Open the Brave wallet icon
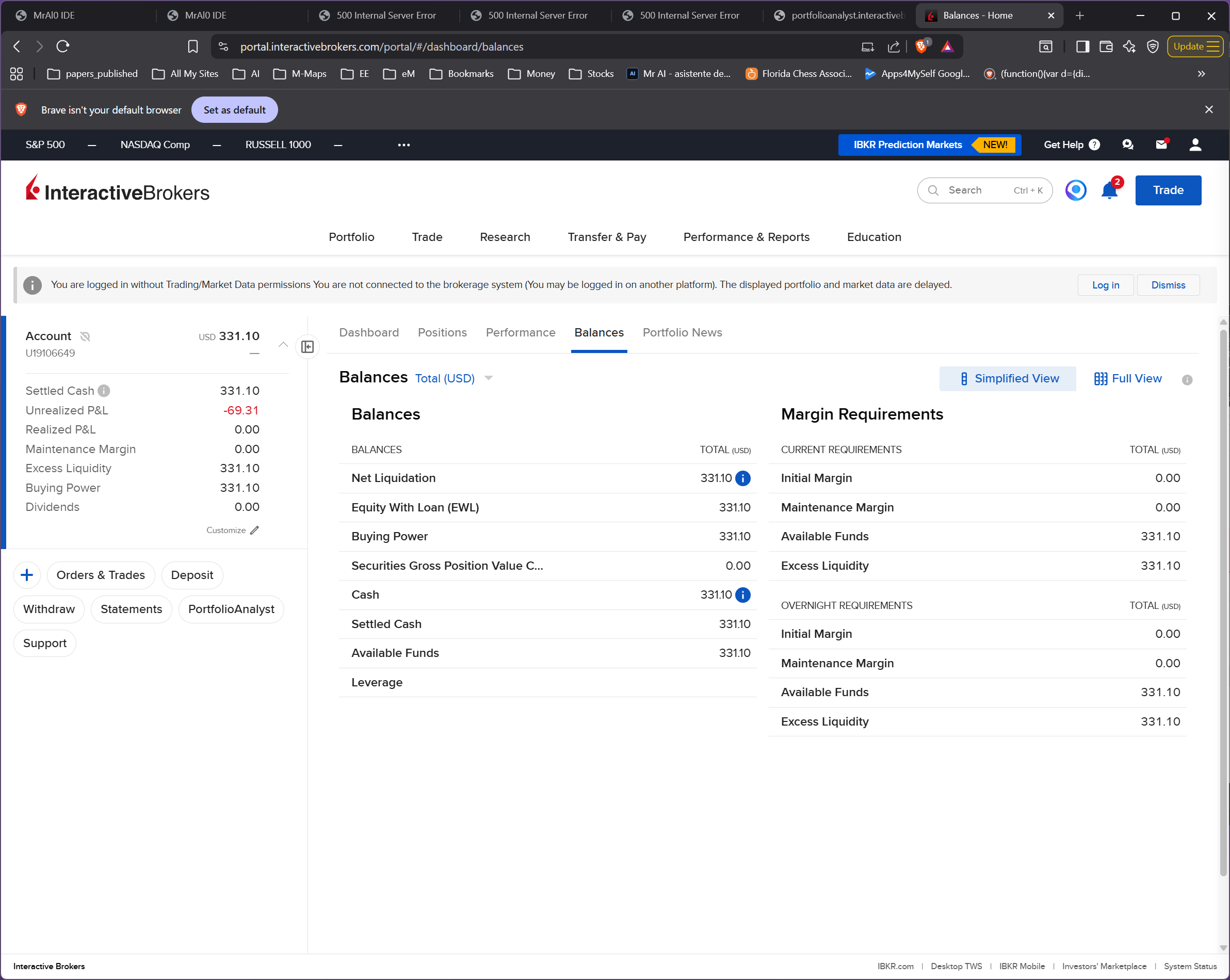1230x980 pixels. tap(1106, 47)
